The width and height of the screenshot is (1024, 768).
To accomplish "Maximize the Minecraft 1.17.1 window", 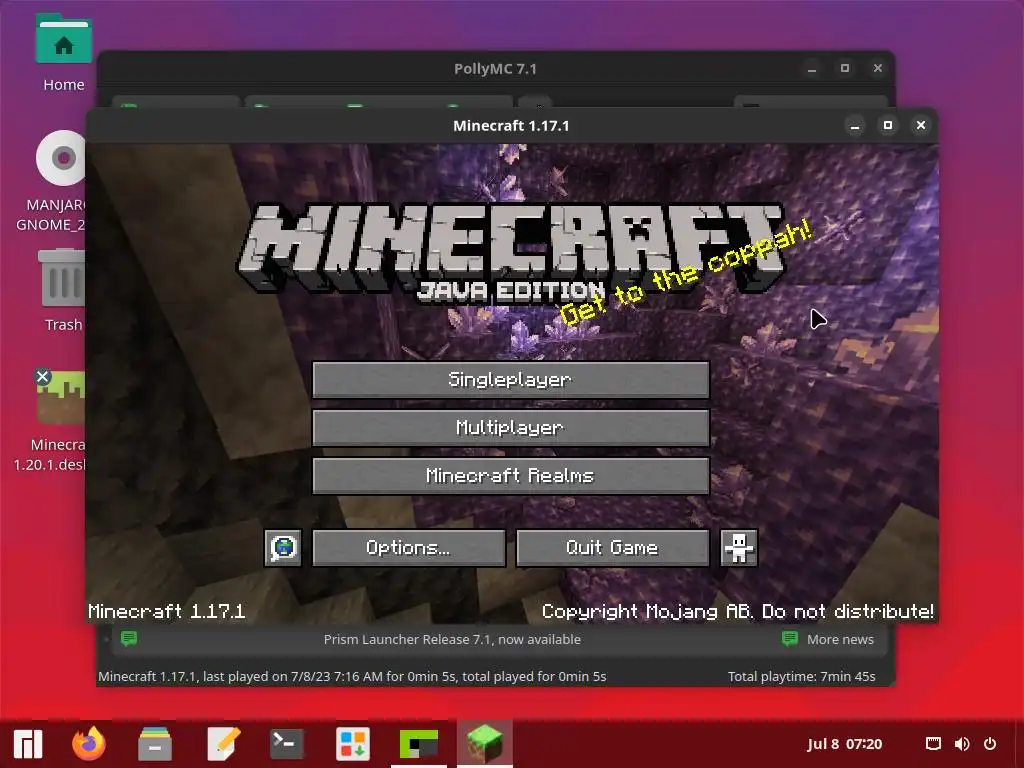I will (888, 125).
